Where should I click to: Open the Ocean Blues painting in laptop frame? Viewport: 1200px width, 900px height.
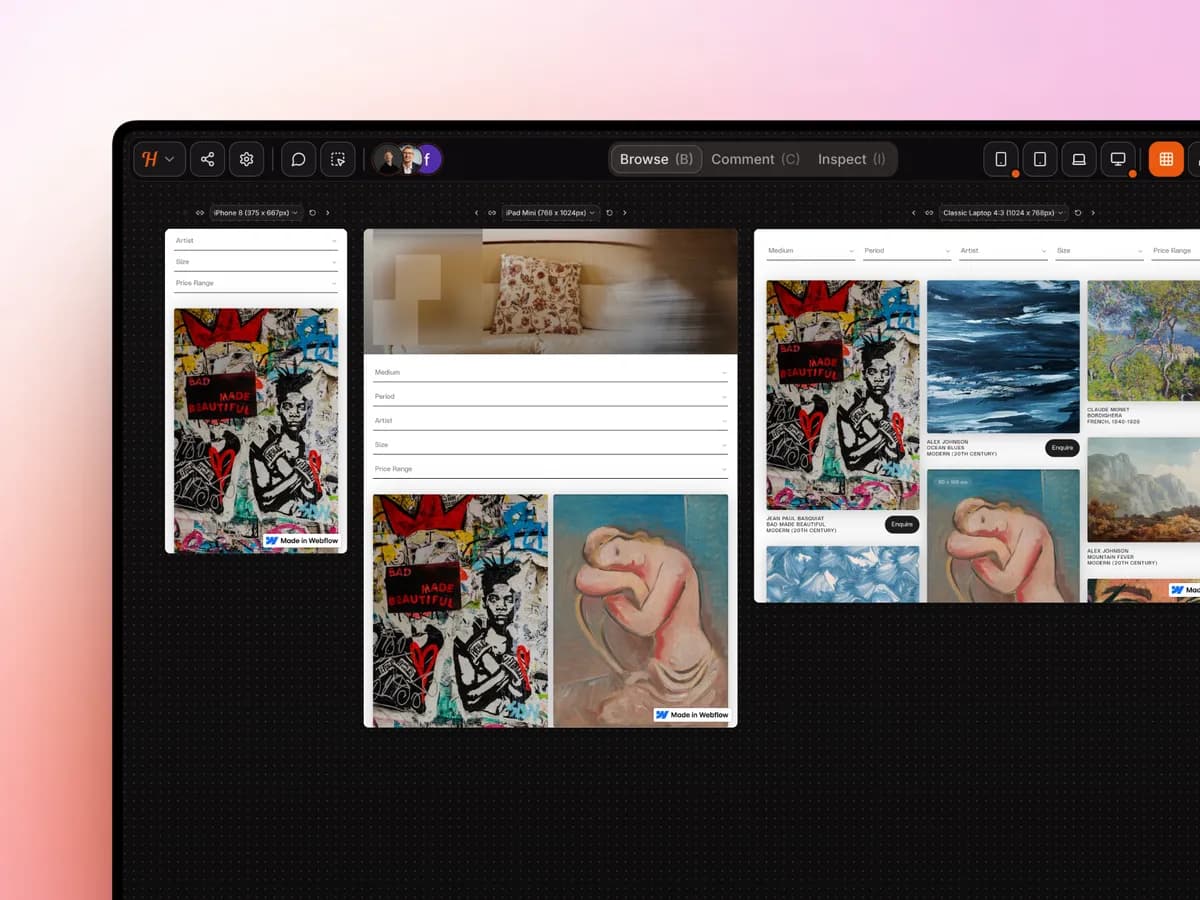(1003, 357)
